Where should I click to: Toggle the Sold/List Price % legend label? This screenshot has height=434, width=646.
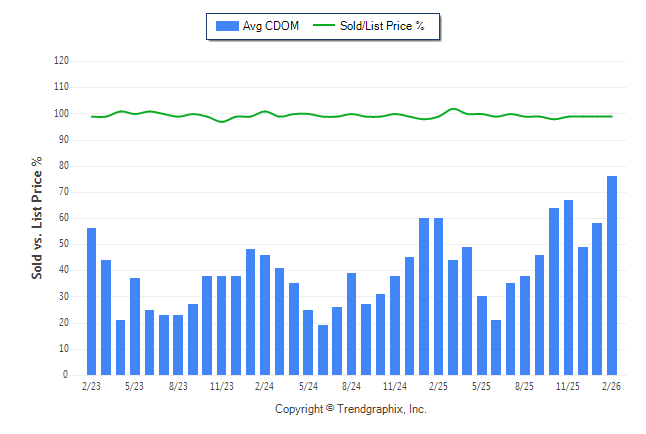[382, 26]
